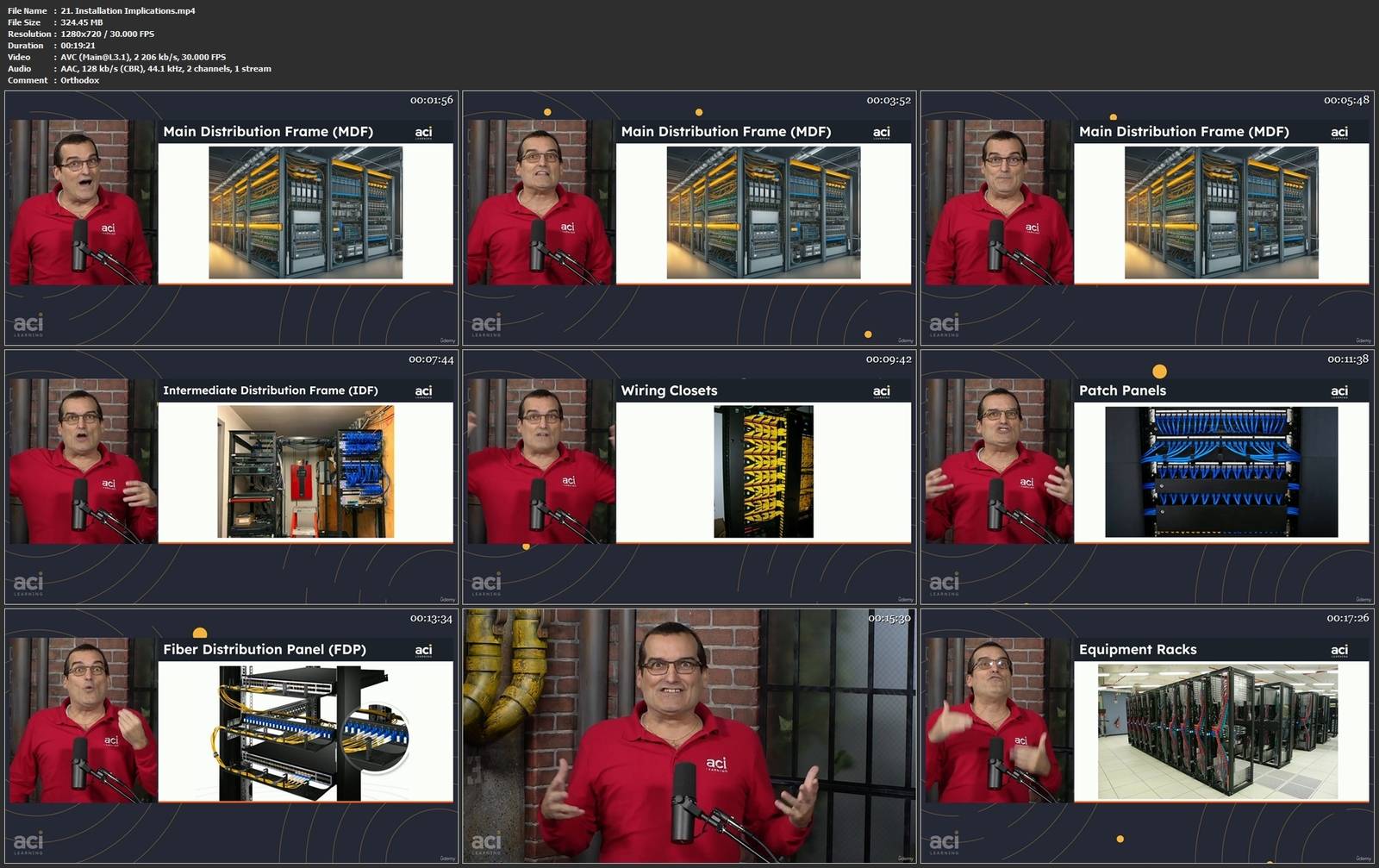Click the Wiring Closets slide title
The width and height of the screenshot is (1379, 868).
[x=669, y=390]
